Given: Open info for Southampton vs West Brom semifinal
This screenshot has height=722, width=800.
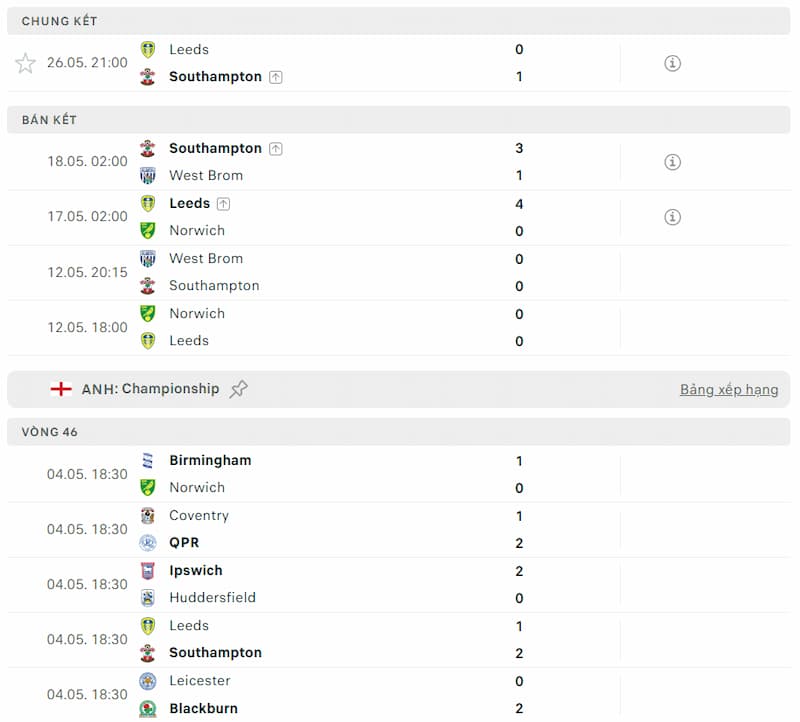Looking at the screenshot, I should pyautogui.click(x=672, y=162).
